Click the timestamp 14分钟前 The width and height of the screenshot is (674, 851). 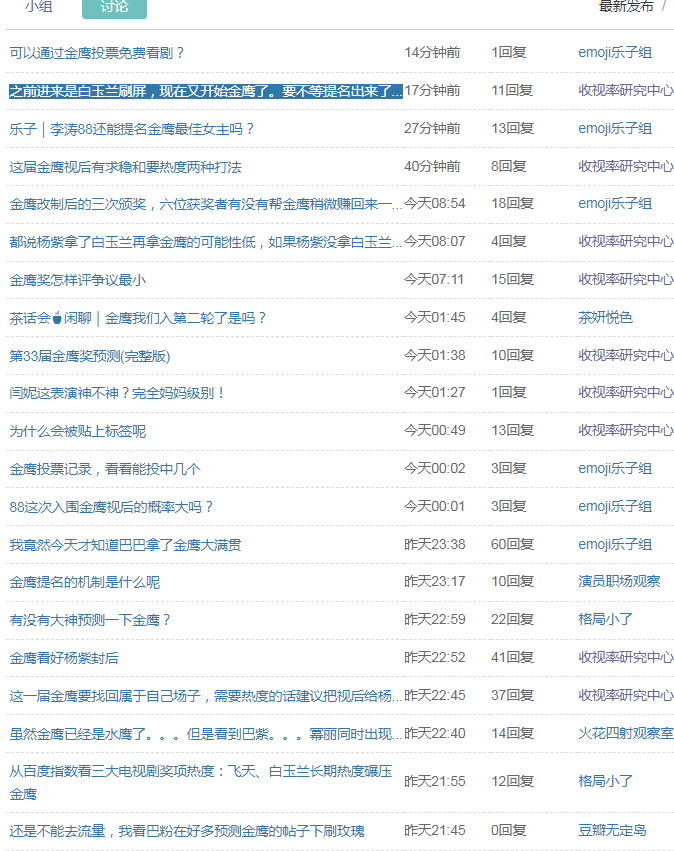coord(432,53)
